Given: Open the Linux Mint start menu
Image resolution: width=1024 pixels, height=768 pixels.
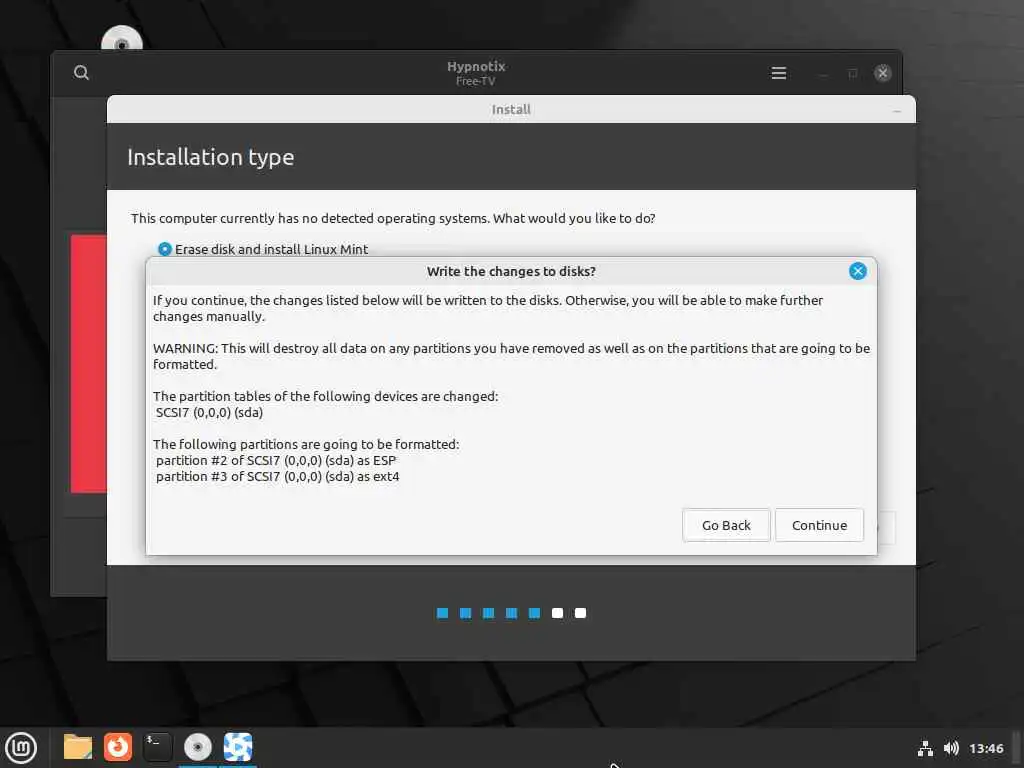Looking at the screenshot, I should (x=21, y=748).
